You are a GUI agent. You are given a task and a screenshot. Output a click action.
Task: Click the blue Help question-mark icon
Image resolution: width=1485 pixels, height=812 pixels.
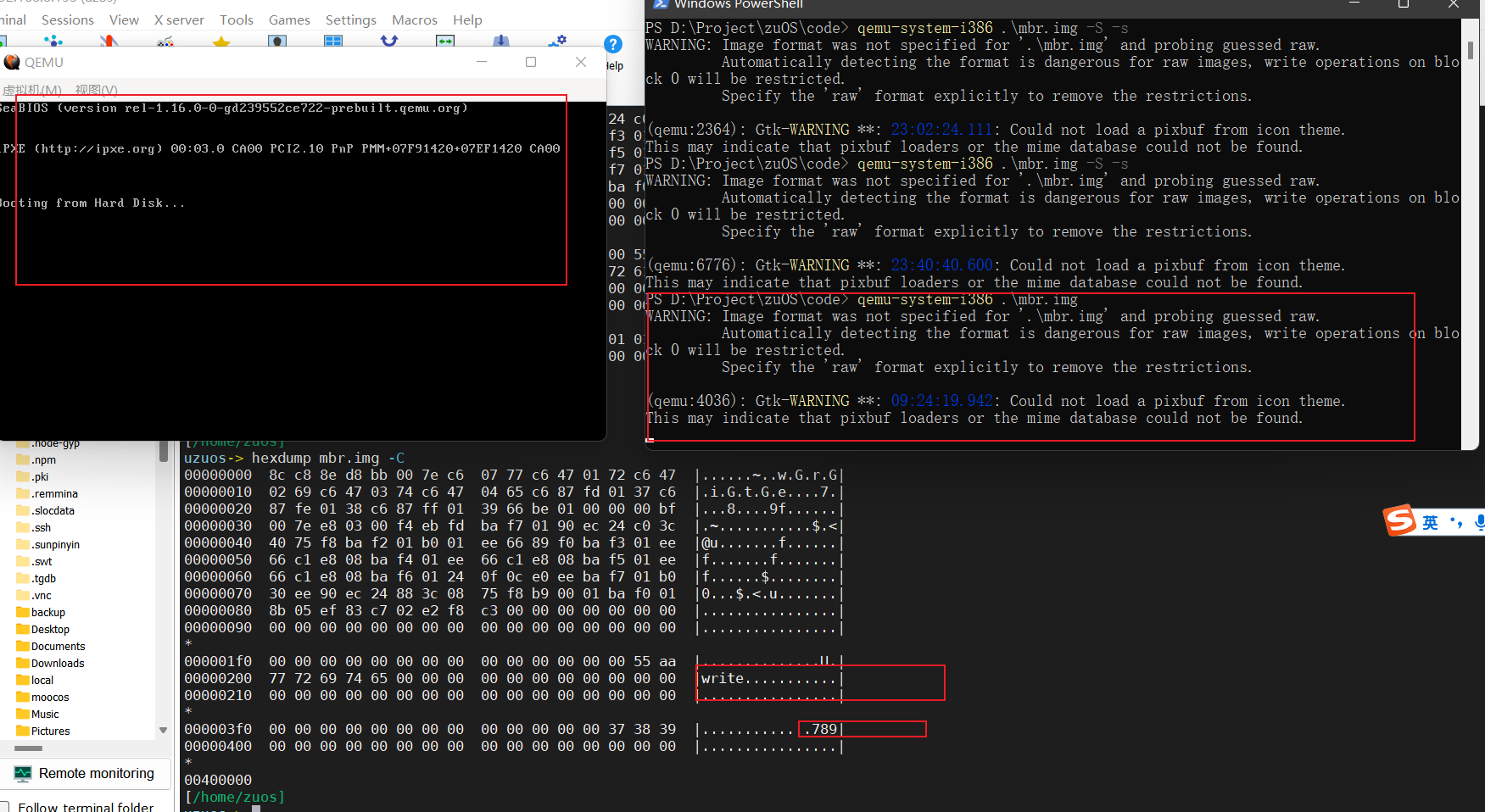[x=613, y=44]
